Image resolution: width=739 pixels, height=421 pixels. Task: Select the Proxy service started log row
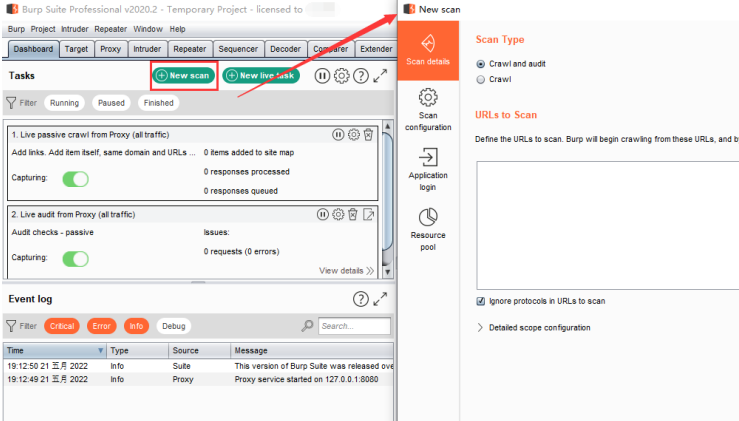click(x=198, y=380)
